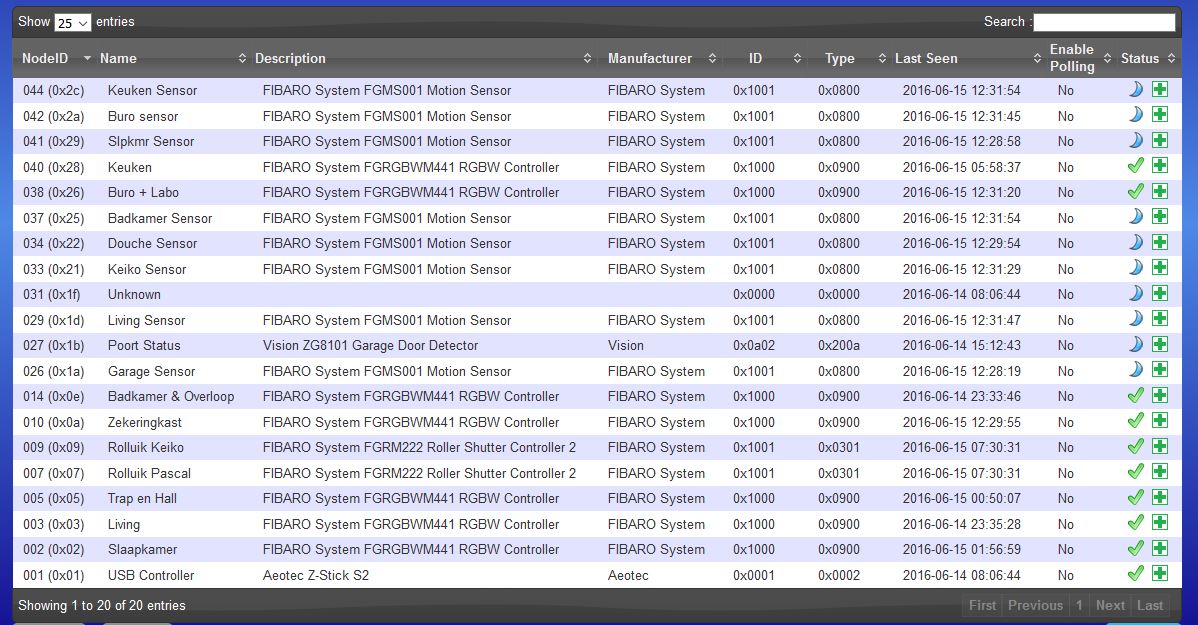Image resolution: width=1198 pixels, height=625 pixels.
Task: Expand details with plus icon for Keuken row
Action: point(1160,165)
